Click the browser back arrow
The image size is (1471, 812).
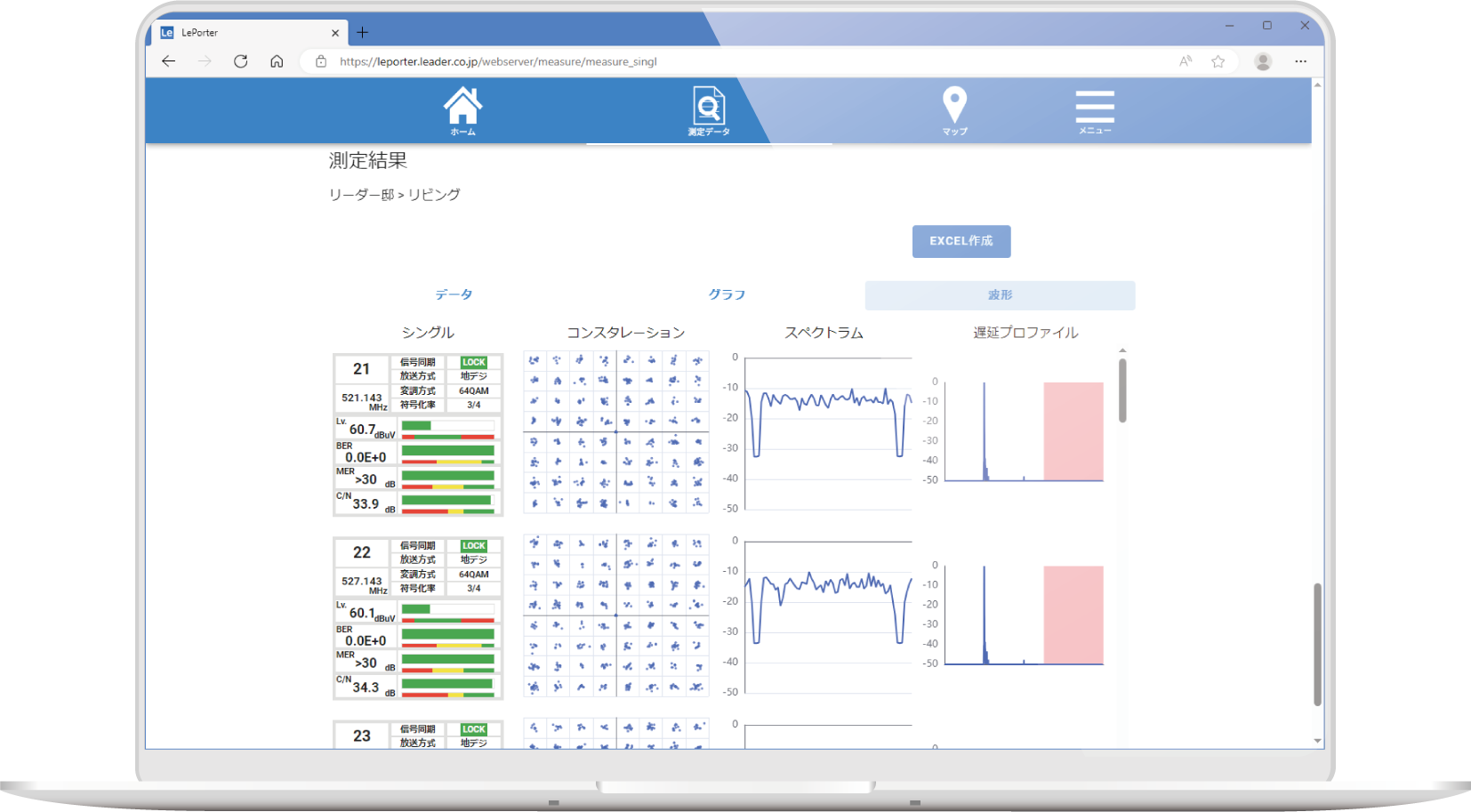coord(168,61)
